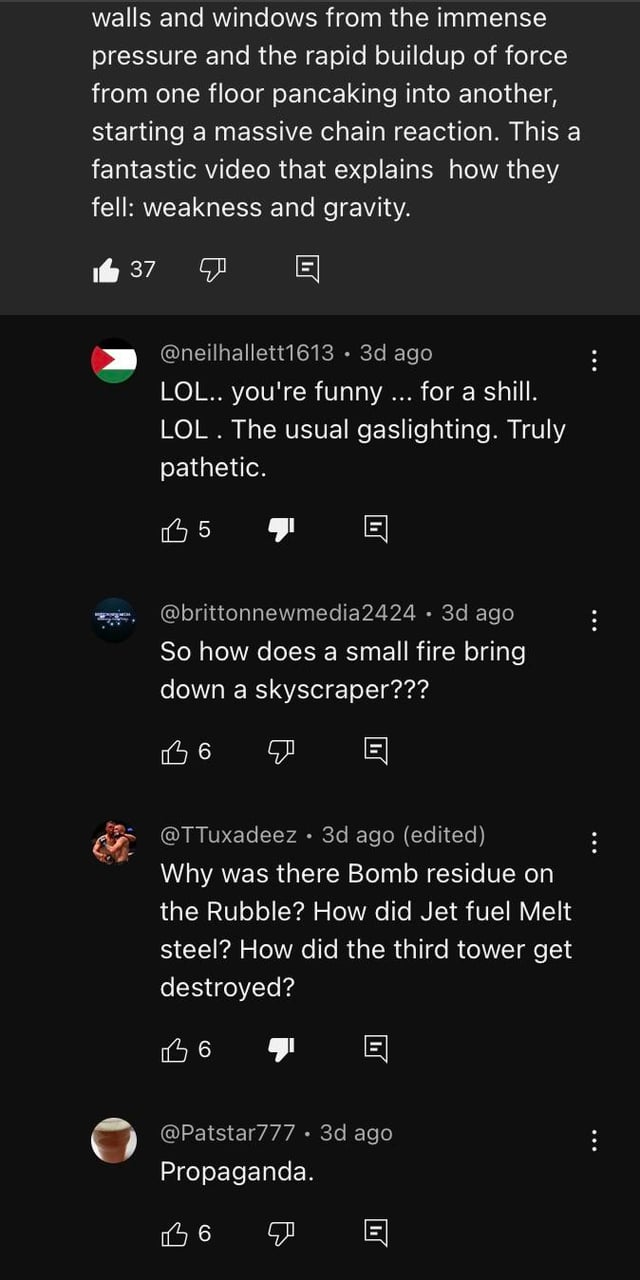Reply to brittonnewmedia2424's comment

[x=375, y=751]
